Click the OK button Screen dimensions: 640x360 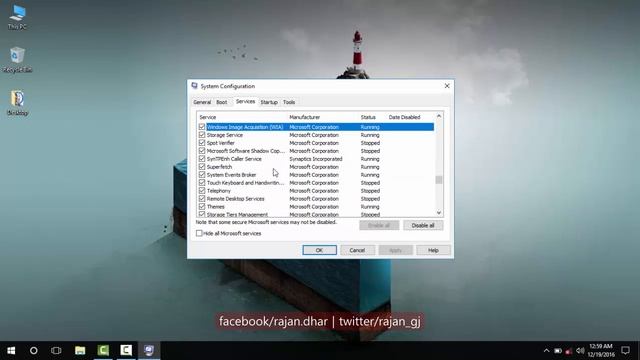click(319, 250)
